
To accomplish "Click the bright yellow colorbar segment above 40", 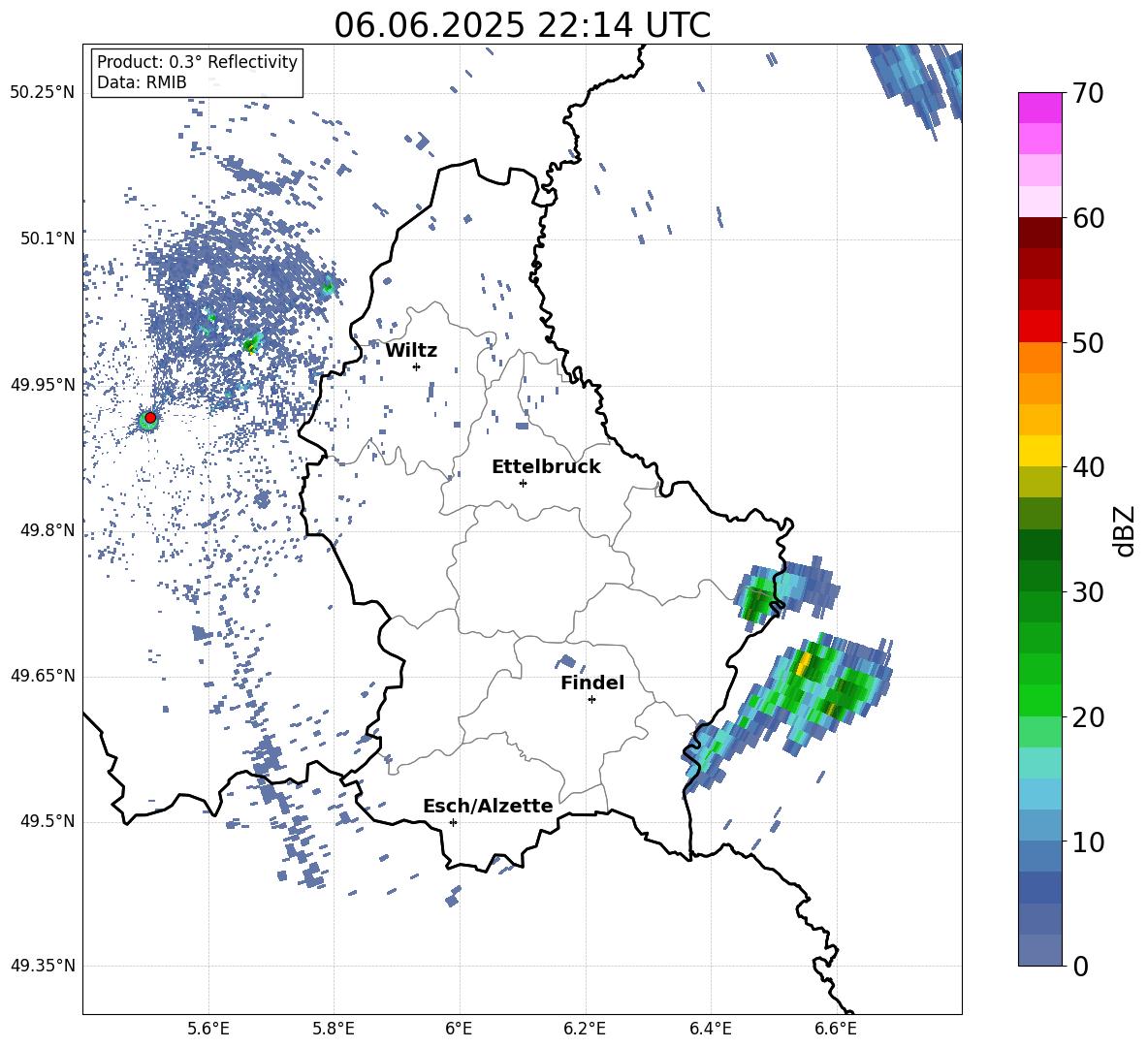I will [x=1040, y=451].
